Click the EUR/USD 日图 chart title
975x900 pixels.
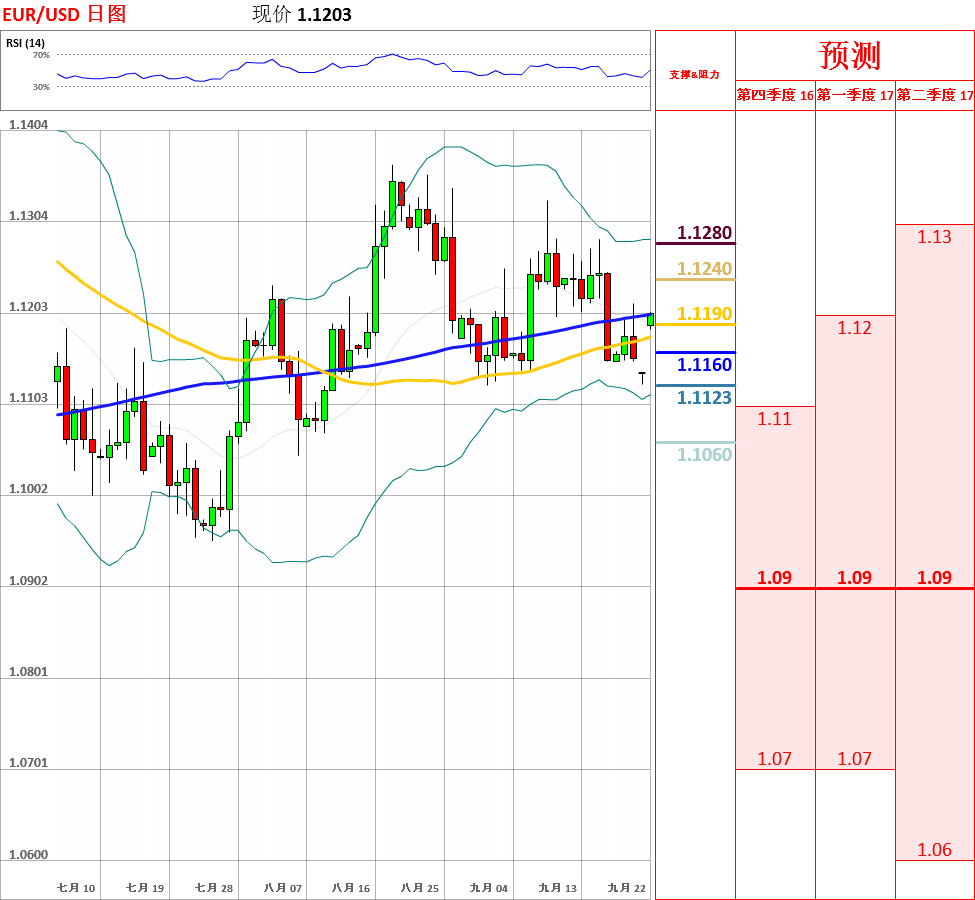pyautogui.click(x=64, y=14)
